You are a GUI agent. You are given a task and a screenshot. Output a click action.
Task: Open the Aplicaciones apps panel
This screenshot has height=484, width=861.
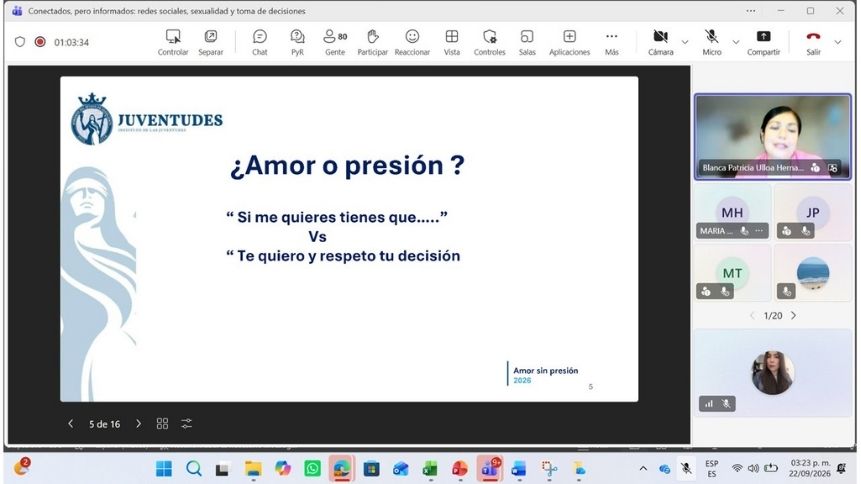[x=569, y=42]
